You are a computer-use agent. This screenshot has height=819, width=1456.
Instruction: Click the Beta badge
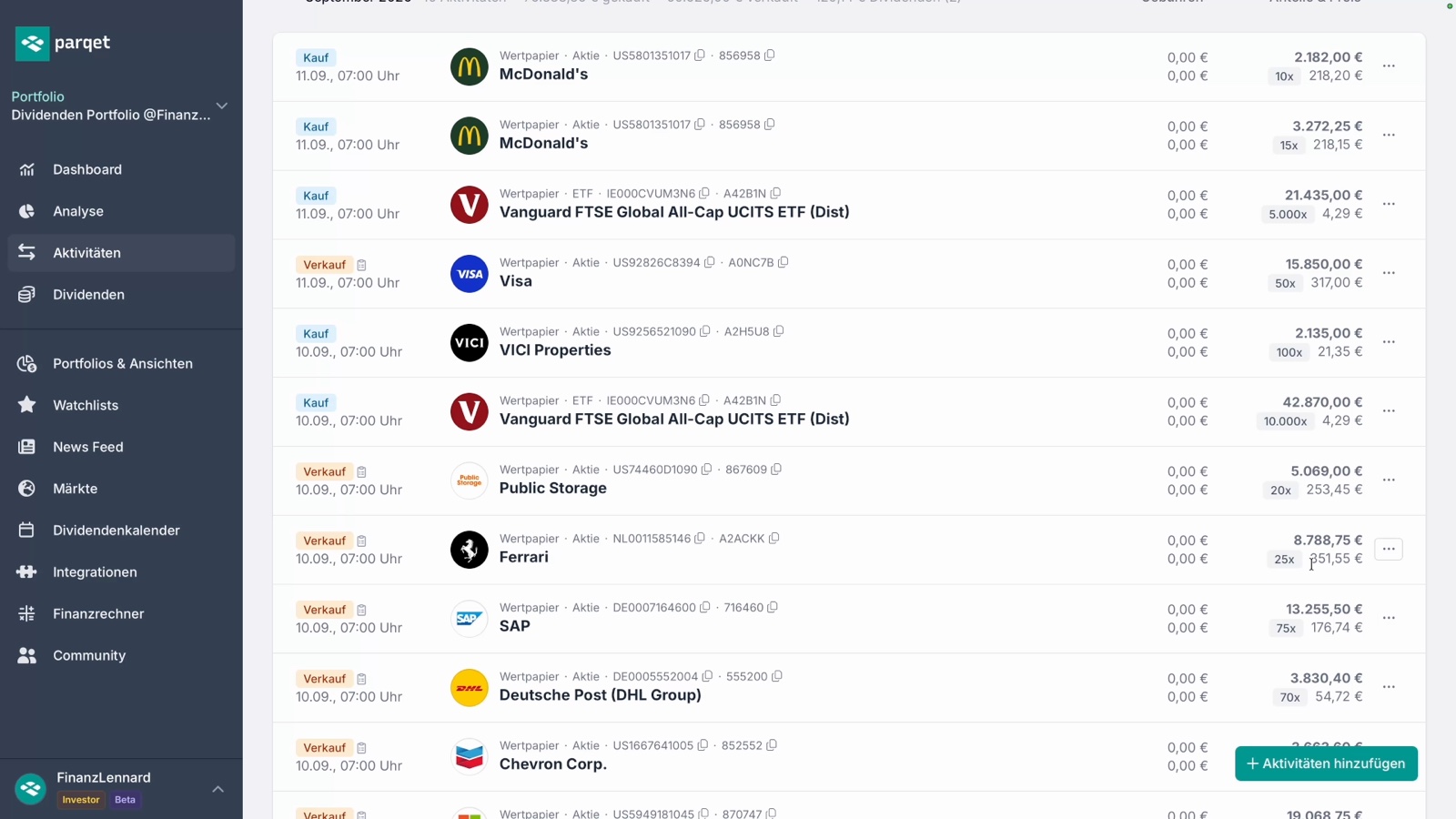click(x=125, y=800)
